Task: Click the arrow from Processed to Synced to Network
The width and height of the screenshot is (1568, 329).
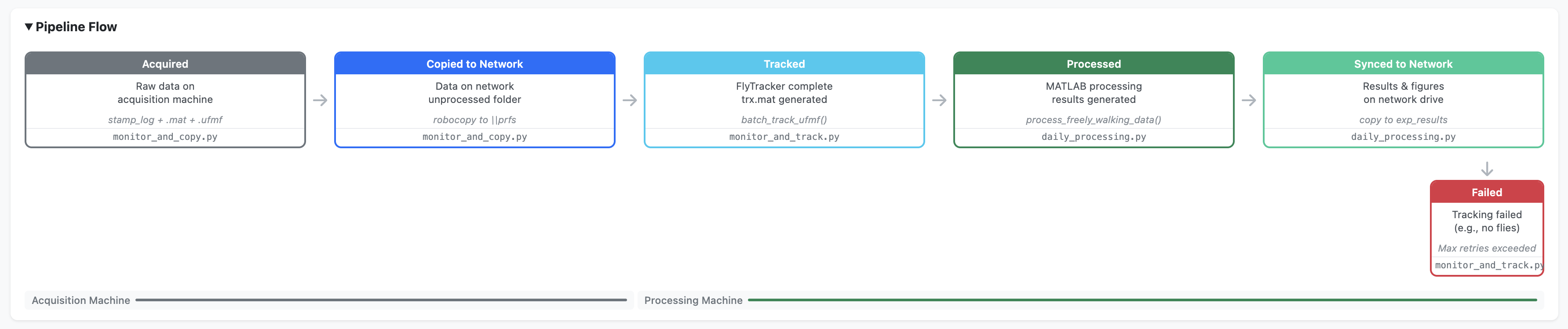Action: click(x=1248, y=101)
